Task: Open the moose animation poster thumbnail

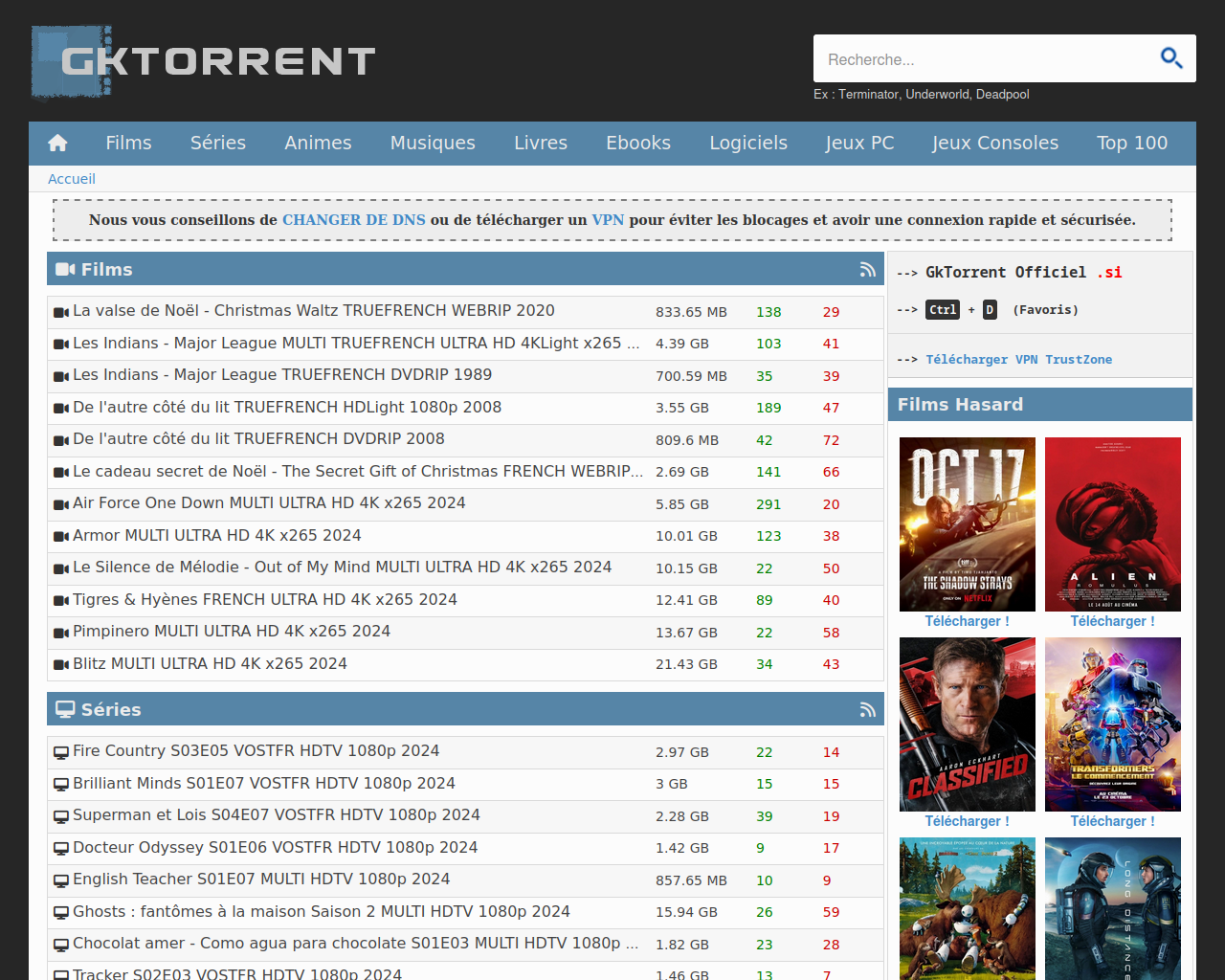Action: click(x=968, y=908)
